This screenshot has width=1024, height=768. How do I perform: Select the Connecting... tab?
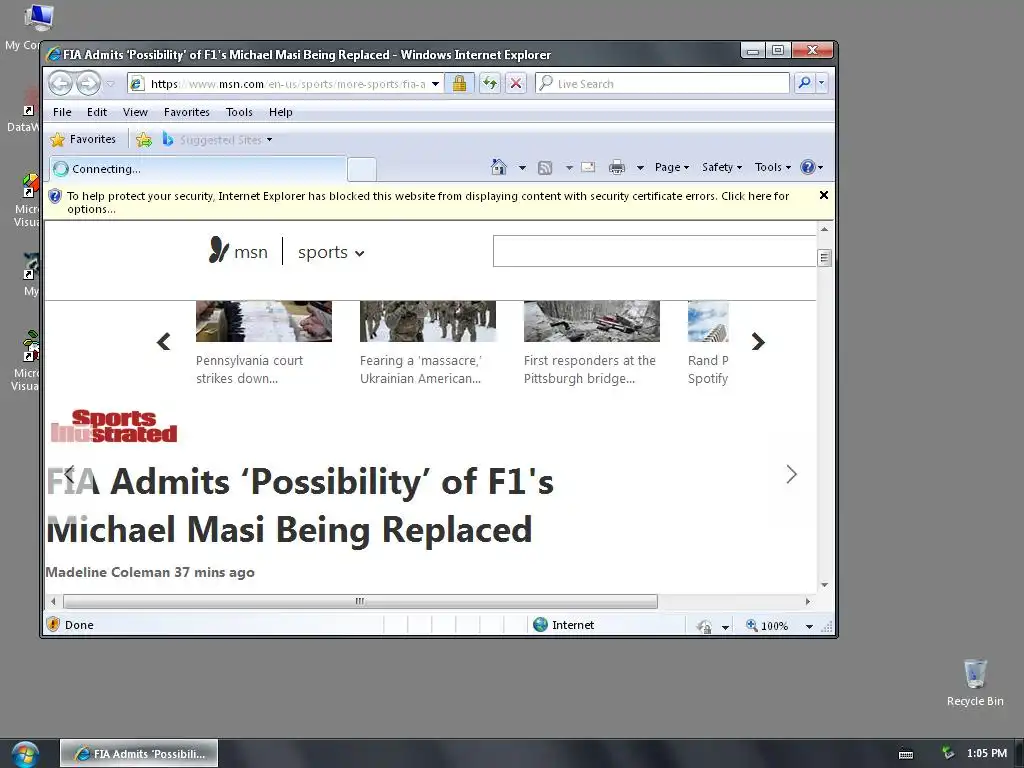pos(197,168)
